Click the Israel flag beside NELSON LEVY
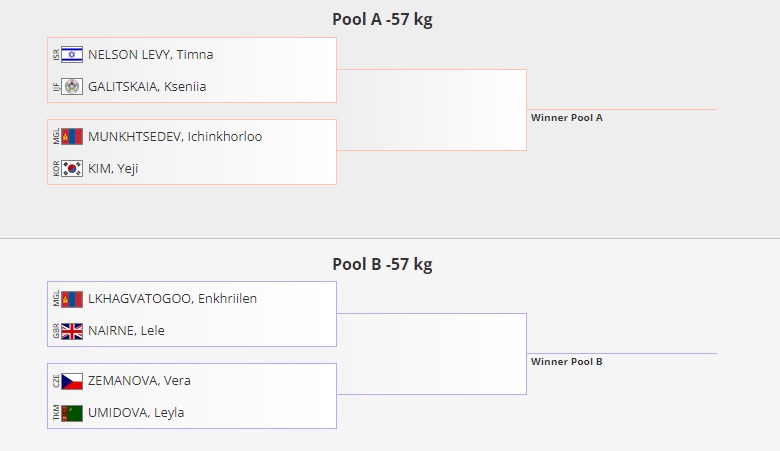Screen dimensions: 780x451 click(x=72, y=55)
